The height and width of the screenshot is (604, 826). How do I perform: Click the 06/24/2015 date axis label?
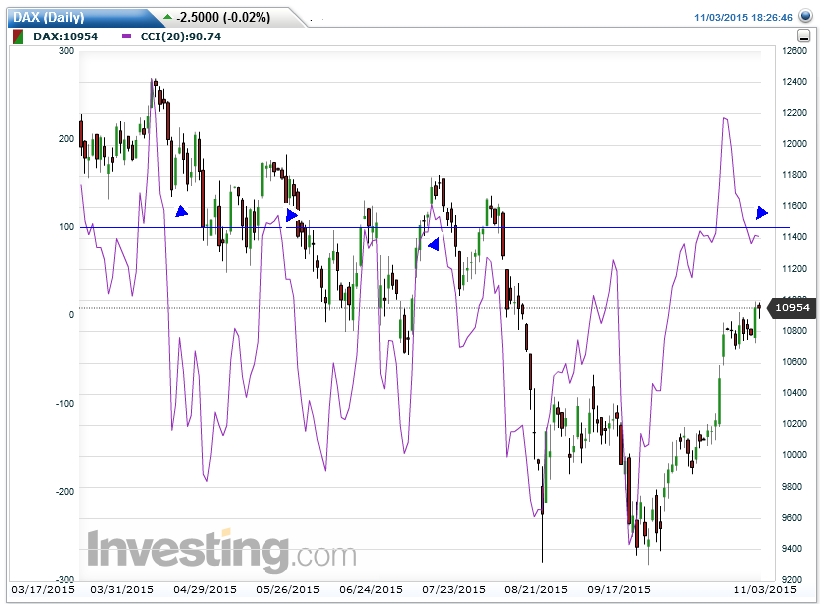[371, 589]
